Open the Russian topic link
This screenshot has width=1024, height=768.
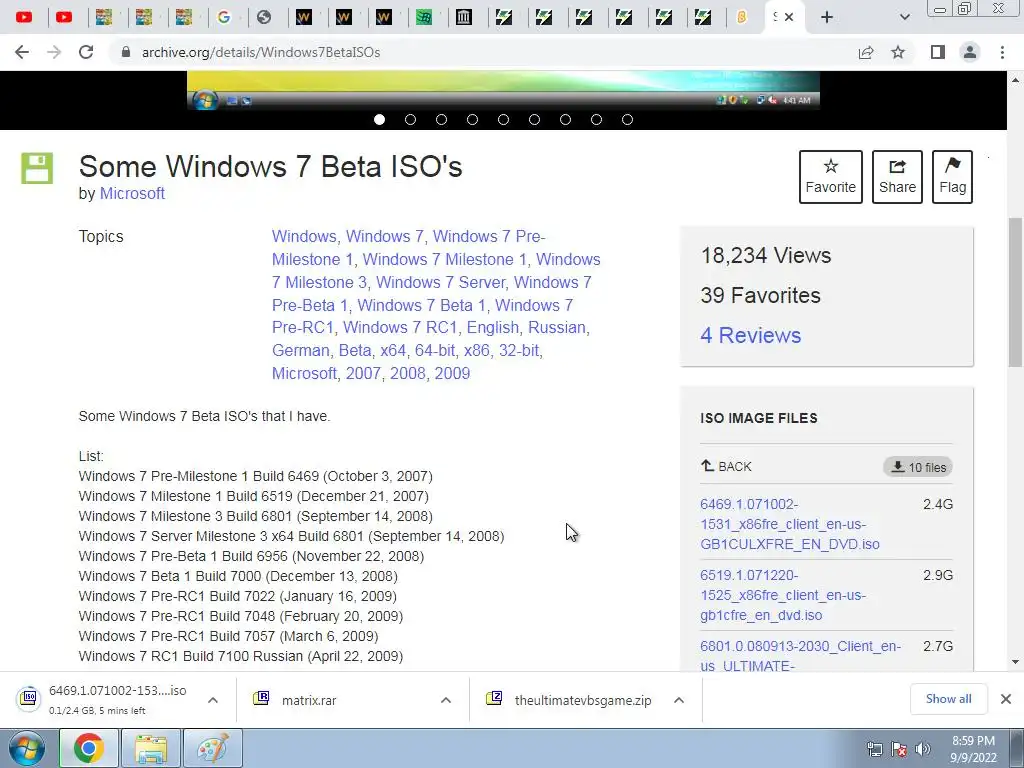point(557,327)
